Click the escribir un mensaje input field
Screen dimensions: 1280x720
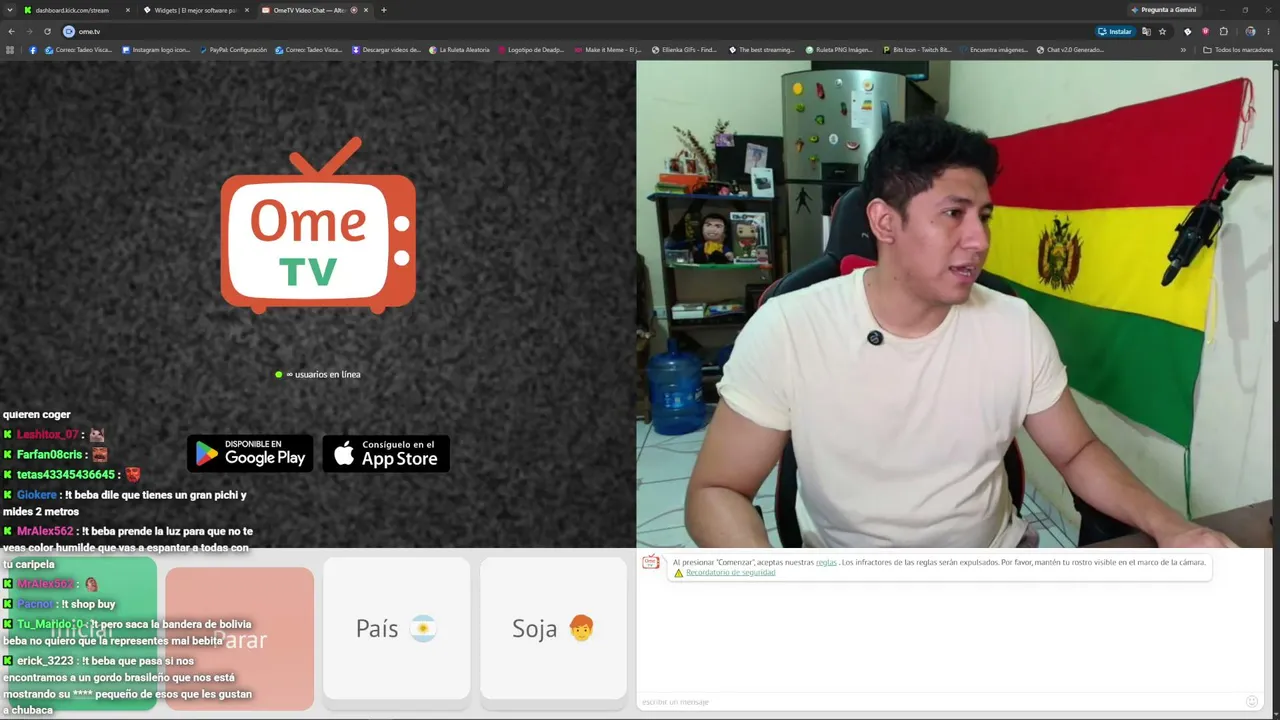[x=940, y=702]
